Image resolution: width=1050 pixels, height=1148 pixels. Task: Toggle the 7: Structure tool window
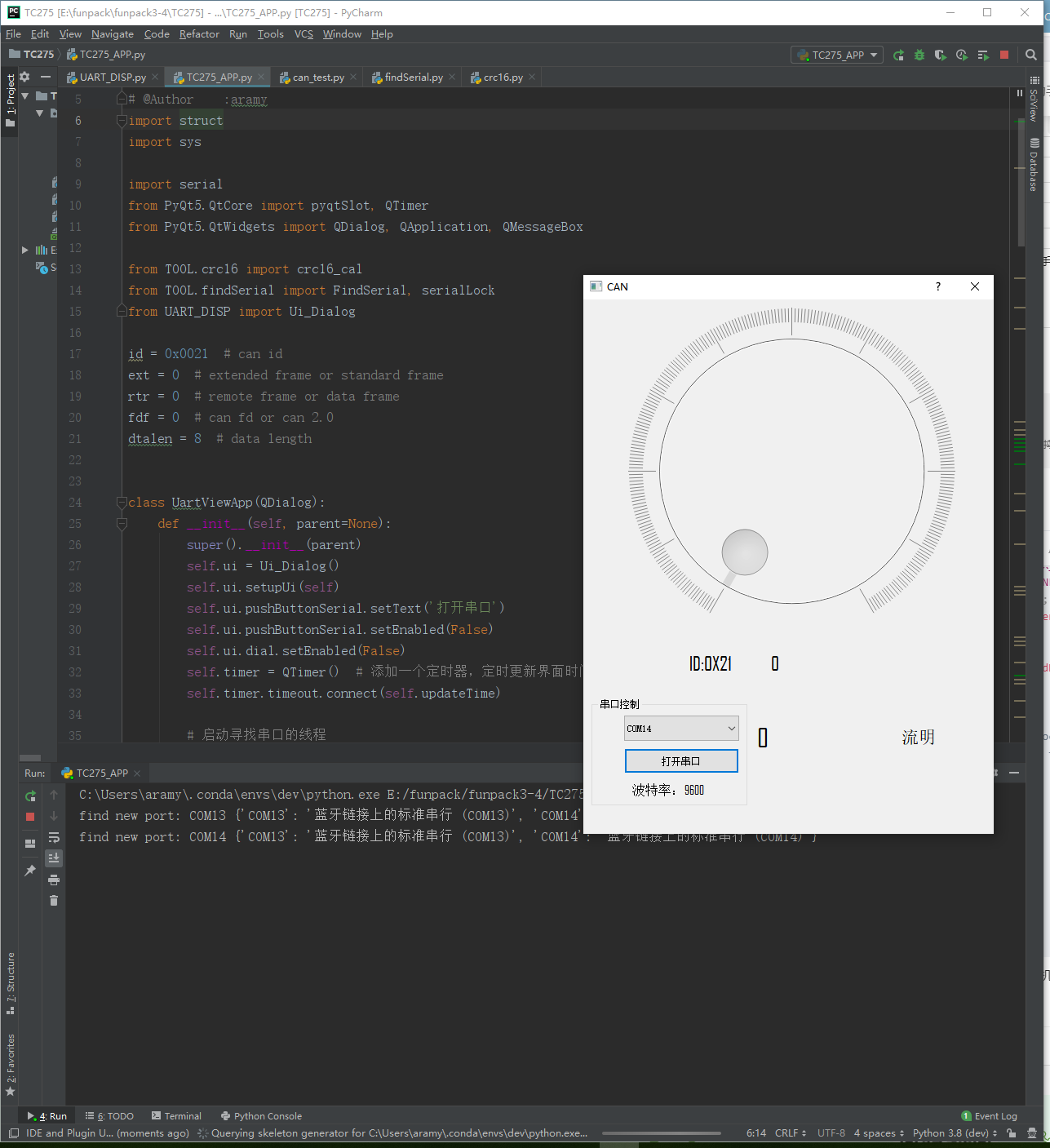(x=10, y=982)
